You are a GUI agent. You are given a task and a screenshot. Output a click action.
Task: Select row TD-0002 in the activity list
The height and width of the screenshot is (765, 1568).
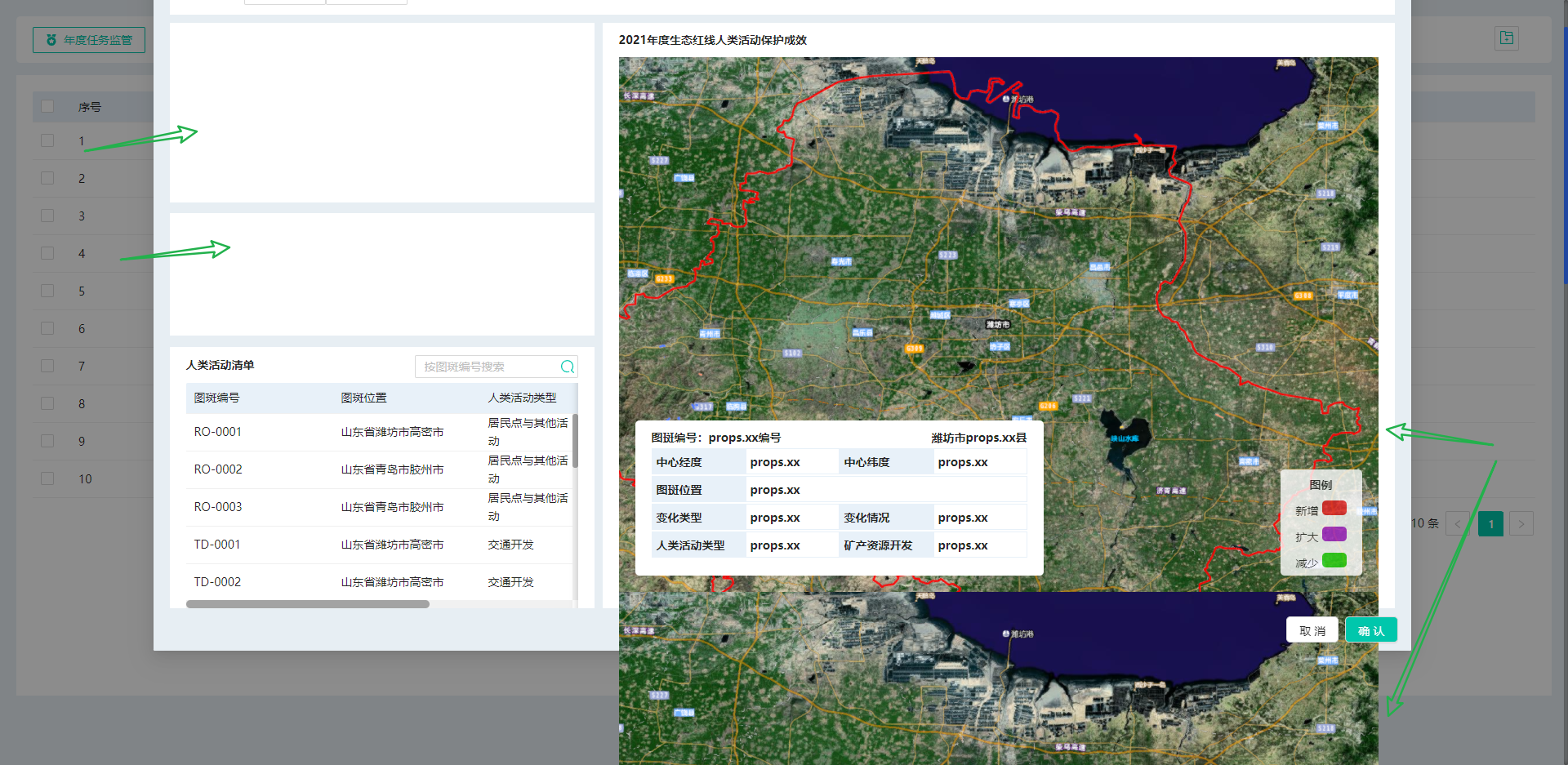(x=379, y=582)
